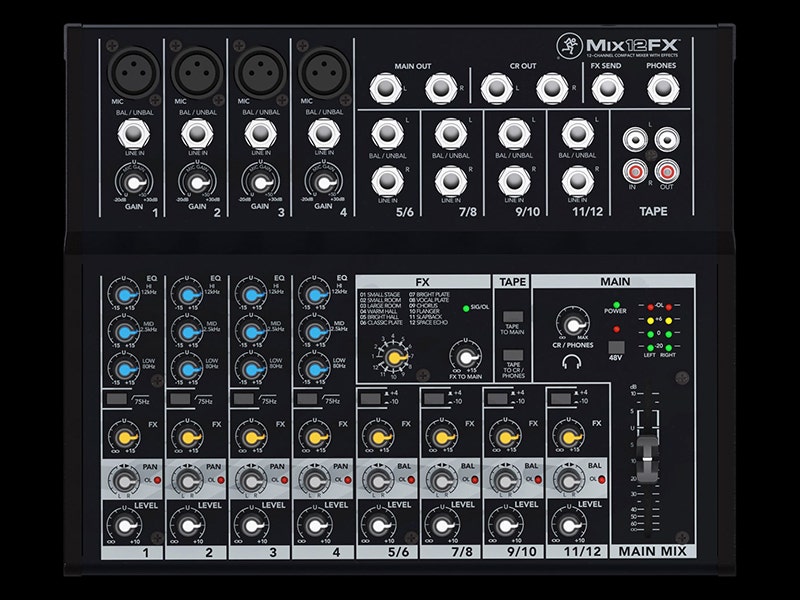
Task: Click channel 2 GAIN knob
Action: pos(197,183)
